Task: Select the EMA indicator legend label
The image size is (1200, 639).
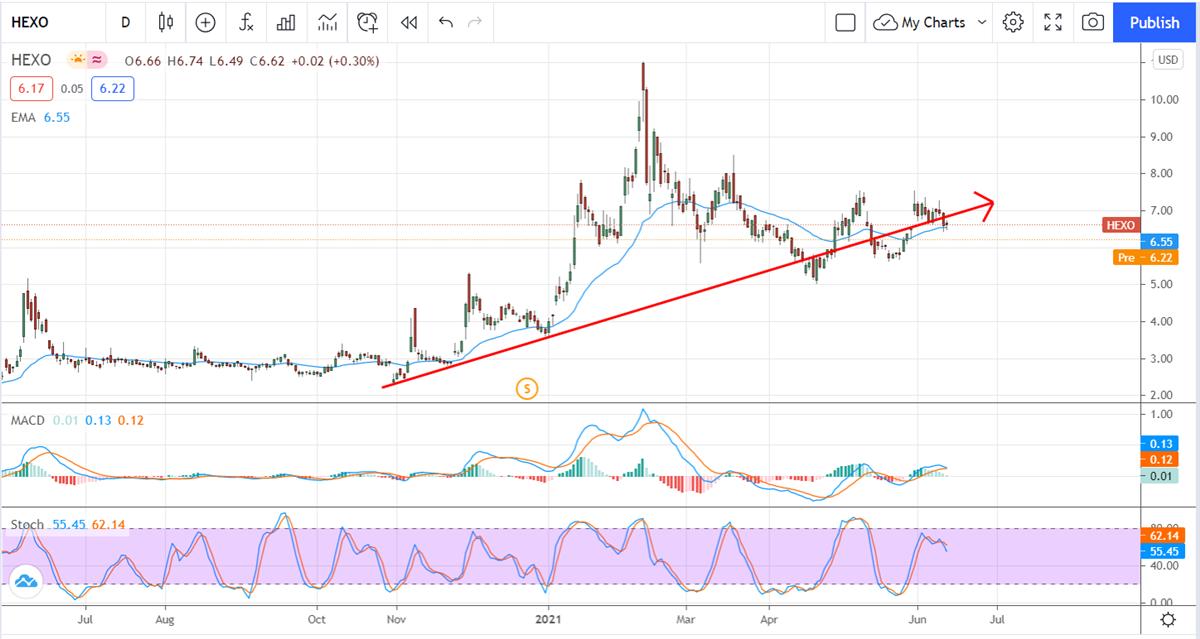Action: point(24,117)
